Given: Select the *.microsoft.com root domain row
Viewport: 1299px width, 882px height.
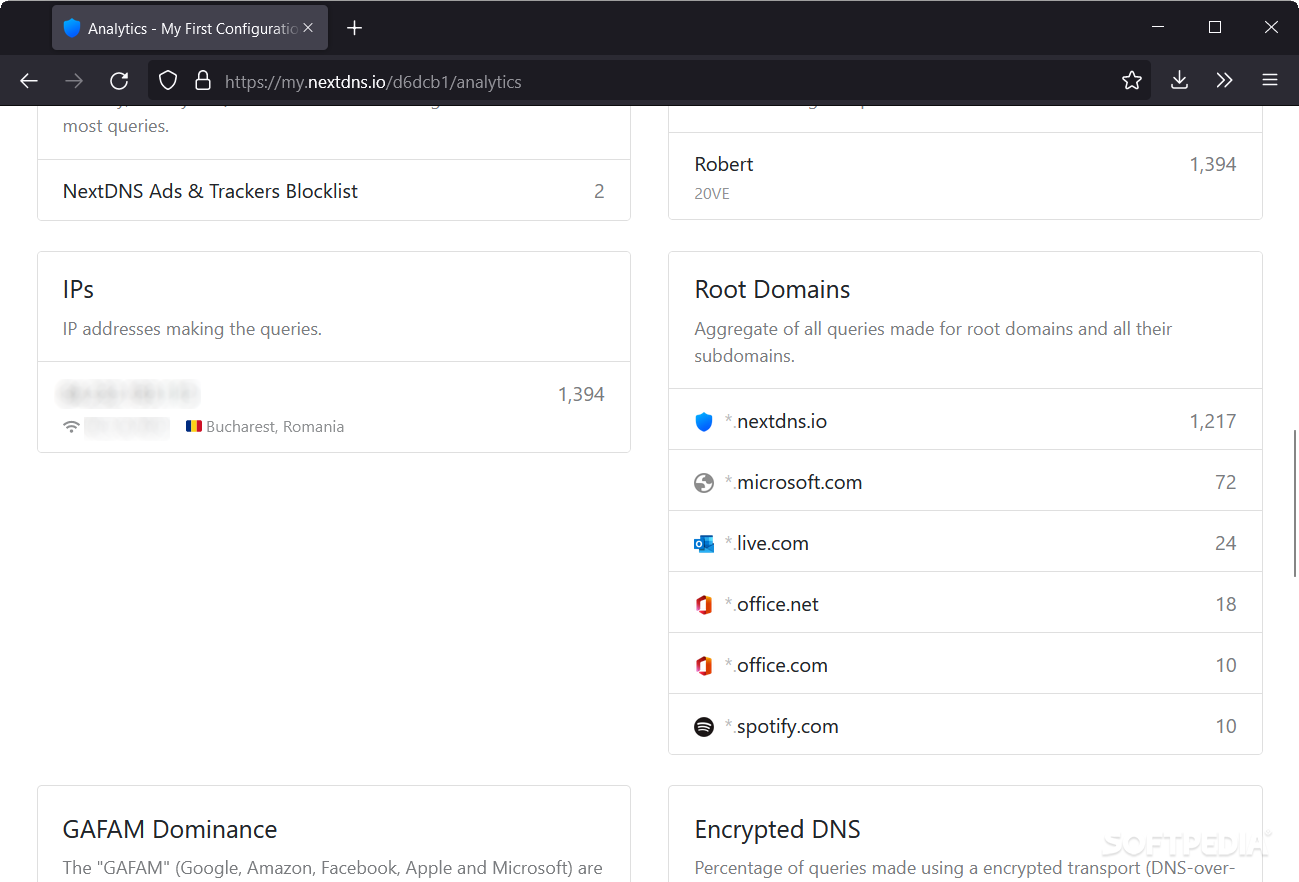Looking at the screenshot, I should click(965, 481).
